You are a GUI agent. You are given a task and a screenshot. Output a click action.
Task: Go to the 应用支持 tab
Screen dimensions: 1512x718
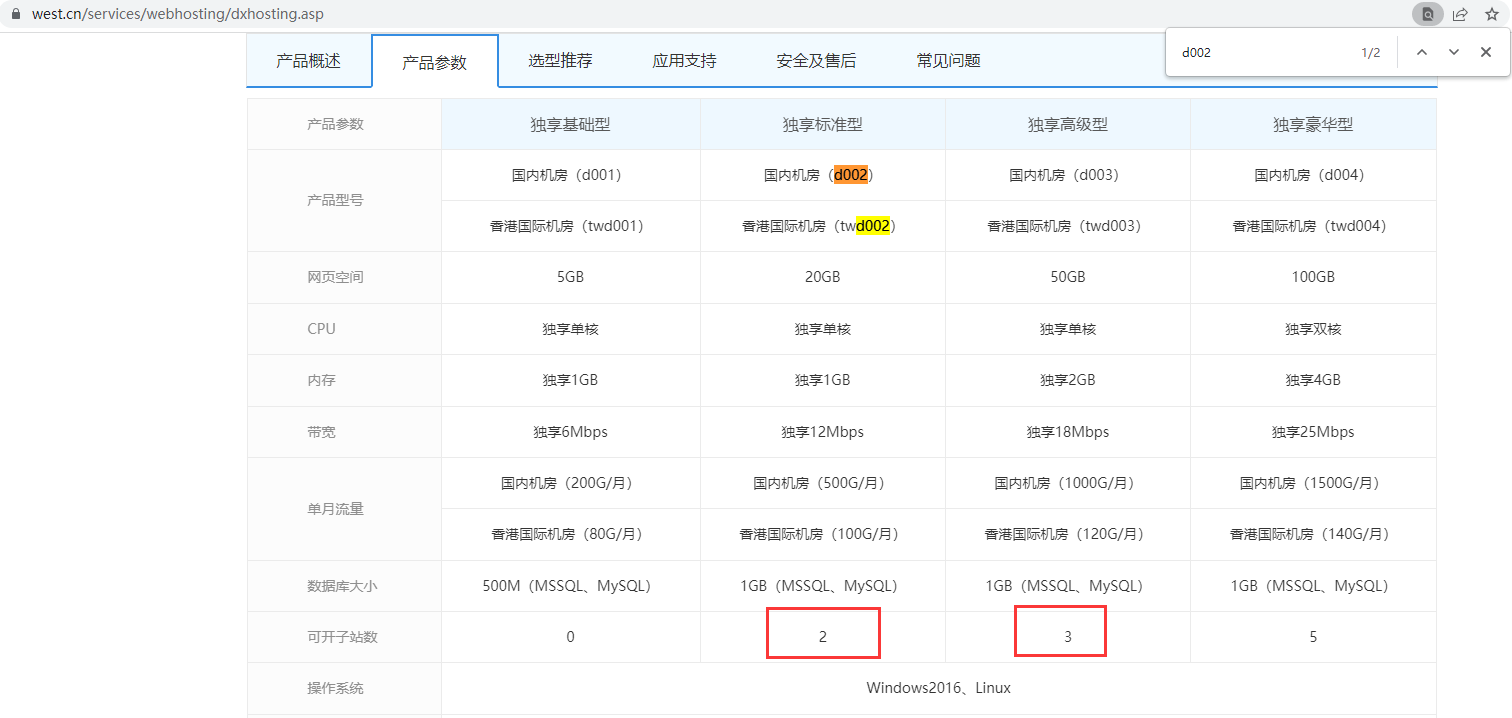point(684,61)
